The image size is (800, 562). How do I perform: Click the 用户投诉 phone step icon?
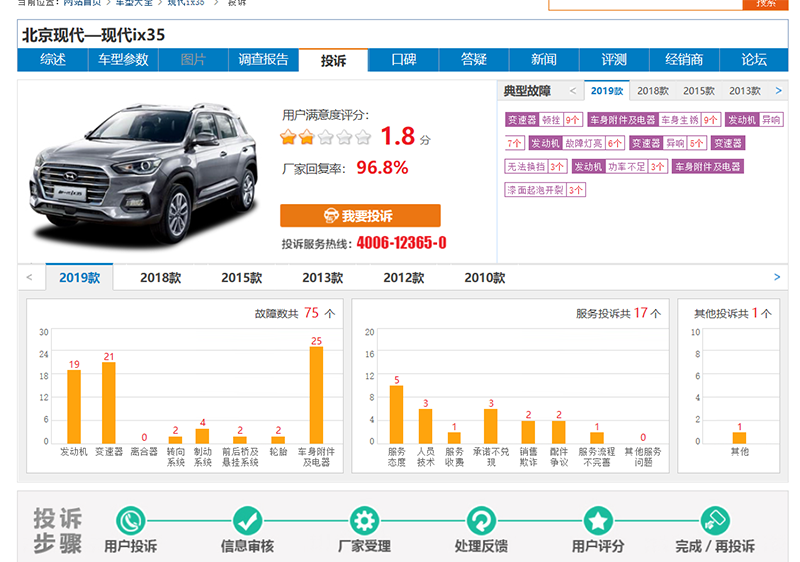coord(131,521)
